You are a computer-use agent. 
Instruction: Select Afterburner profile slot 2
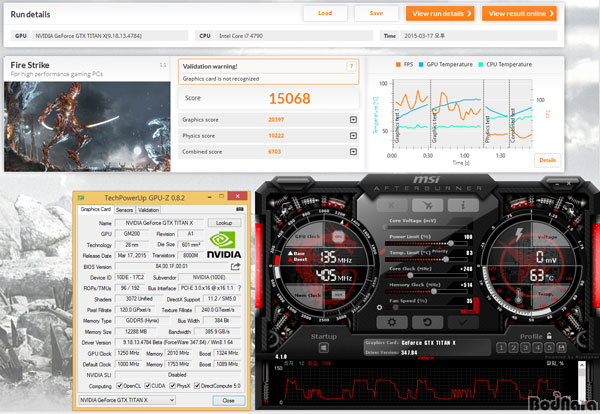[x=513, y=347]
